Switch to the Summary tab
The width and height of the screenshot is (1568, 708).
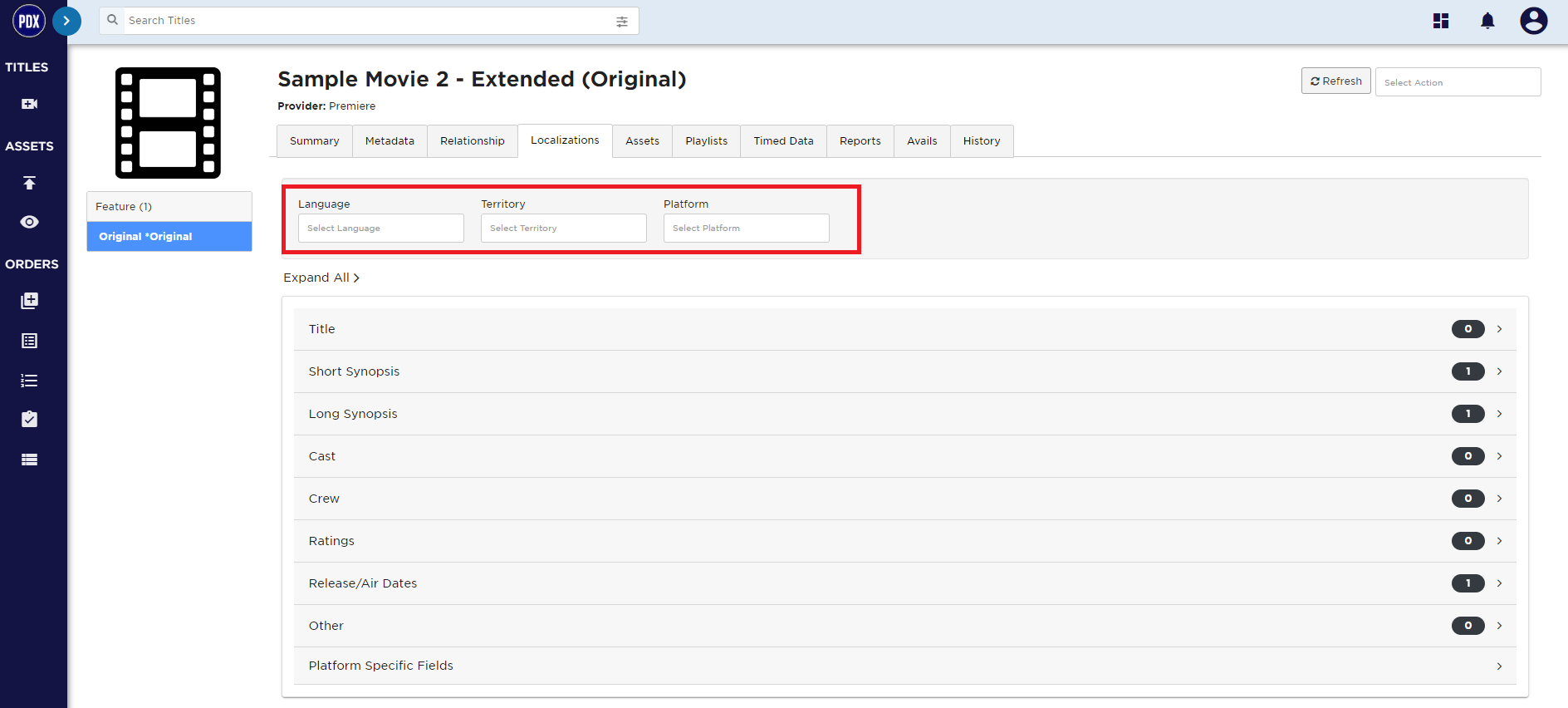[x=315, y=141]
